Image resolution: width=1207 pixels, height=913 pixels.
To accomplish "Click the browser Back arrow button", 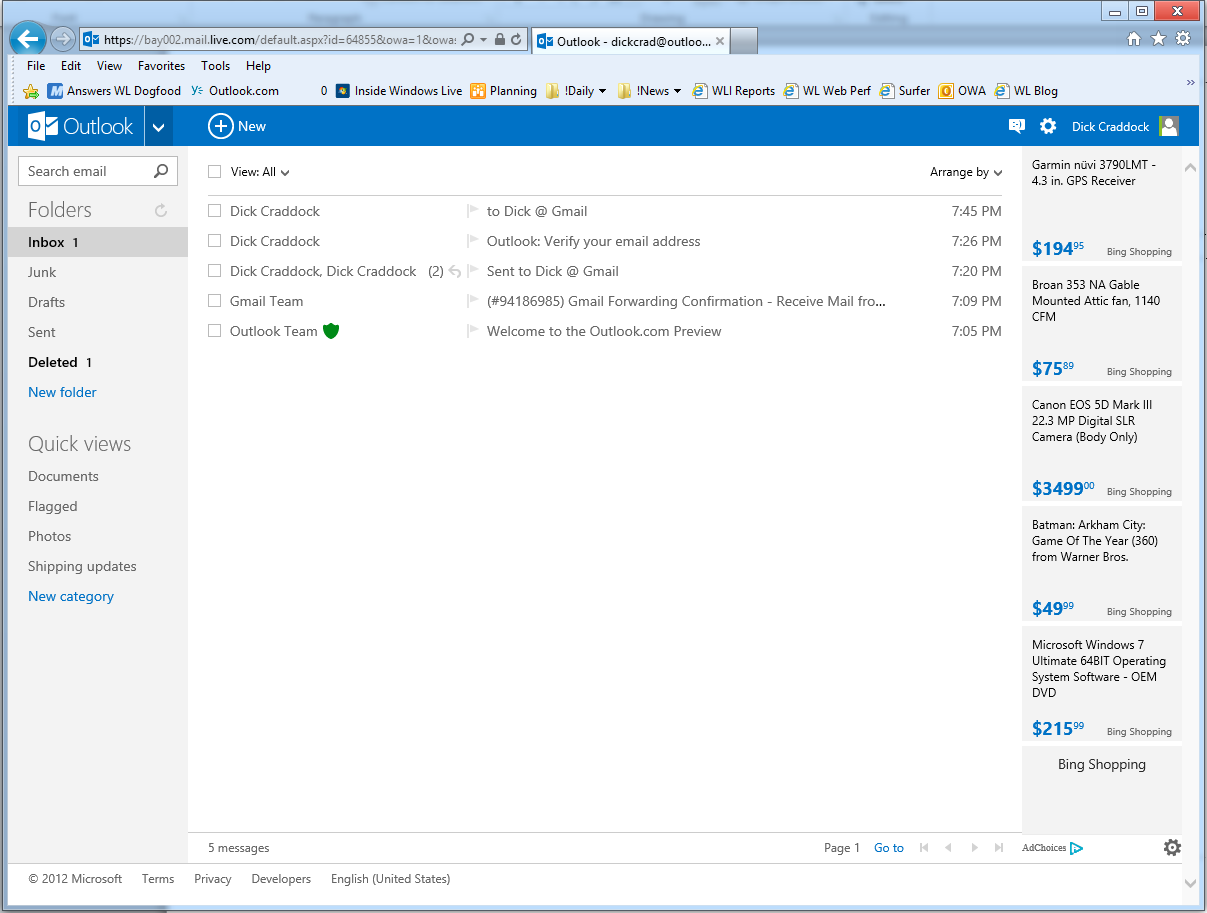I will (29, 40).
